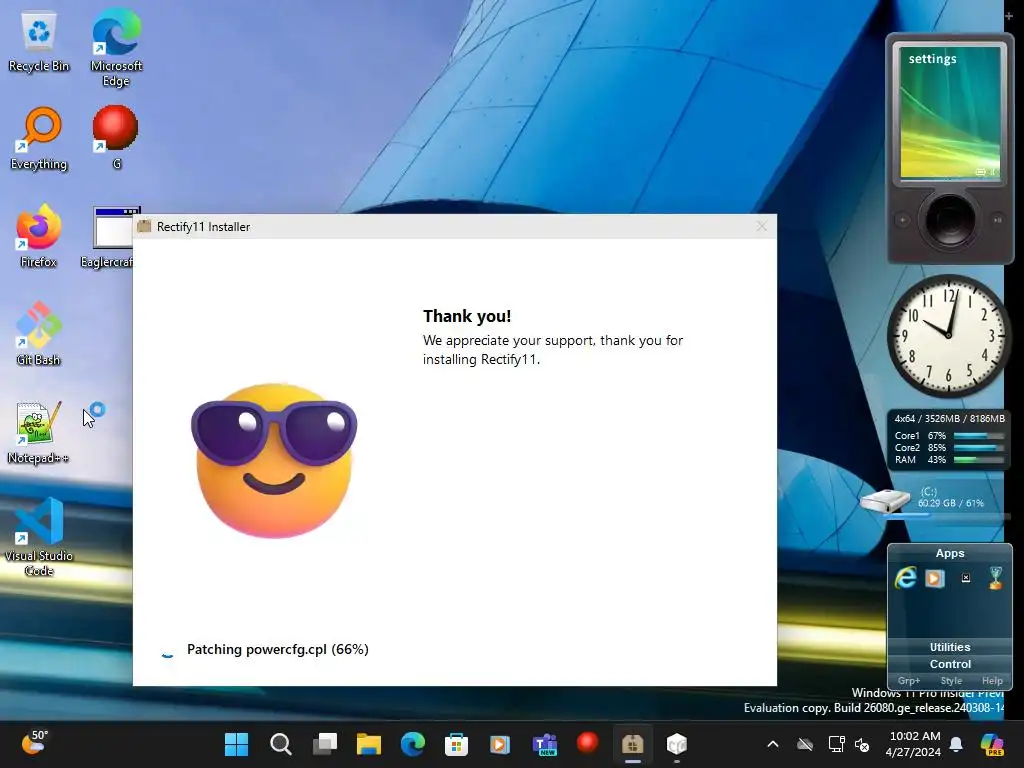Open Copilot preview icon
This screenshot has height=768, width=1024.
pyautogui.click(x=992, y=744)
